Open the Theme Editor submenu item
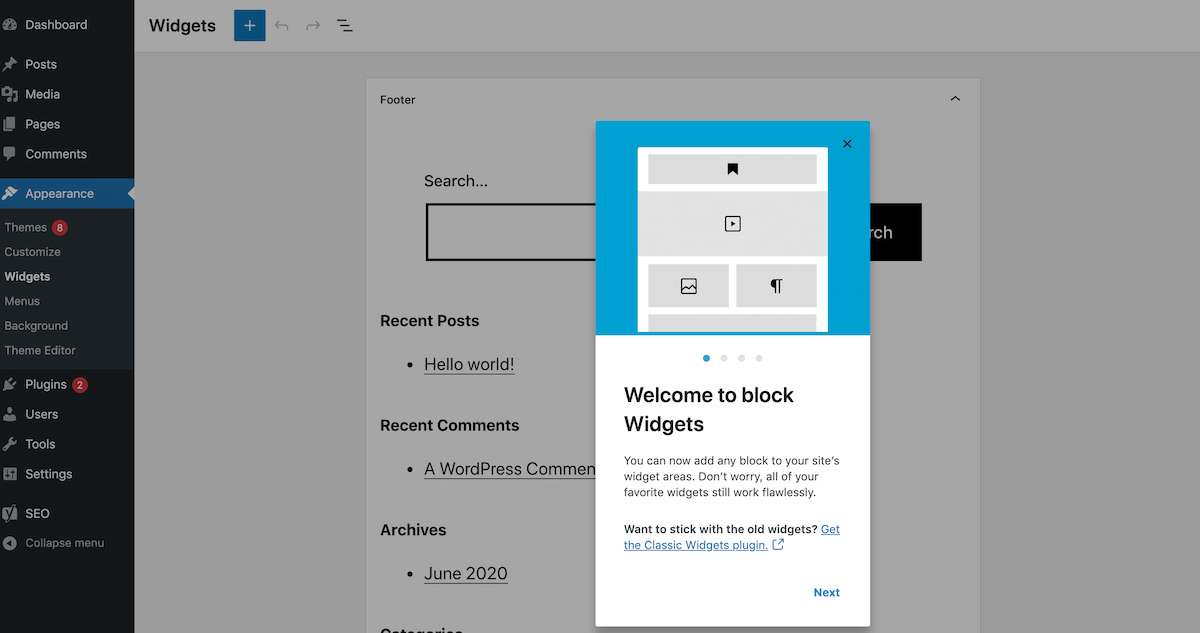 [x=40, y=350]
